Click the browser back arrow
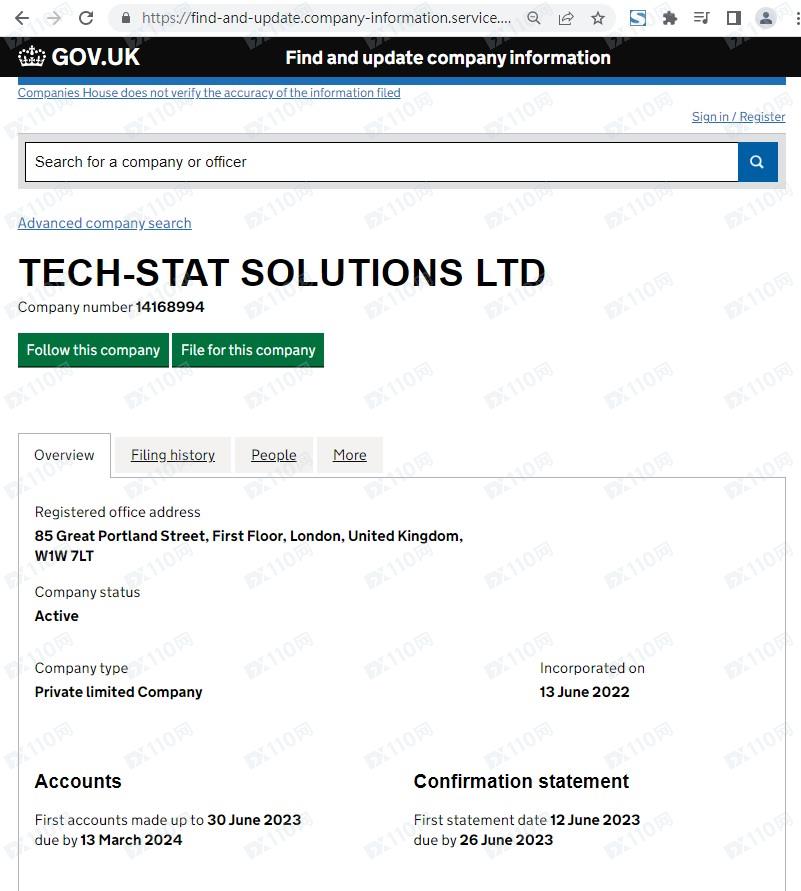801x891 pixels. tap(22, 18)
